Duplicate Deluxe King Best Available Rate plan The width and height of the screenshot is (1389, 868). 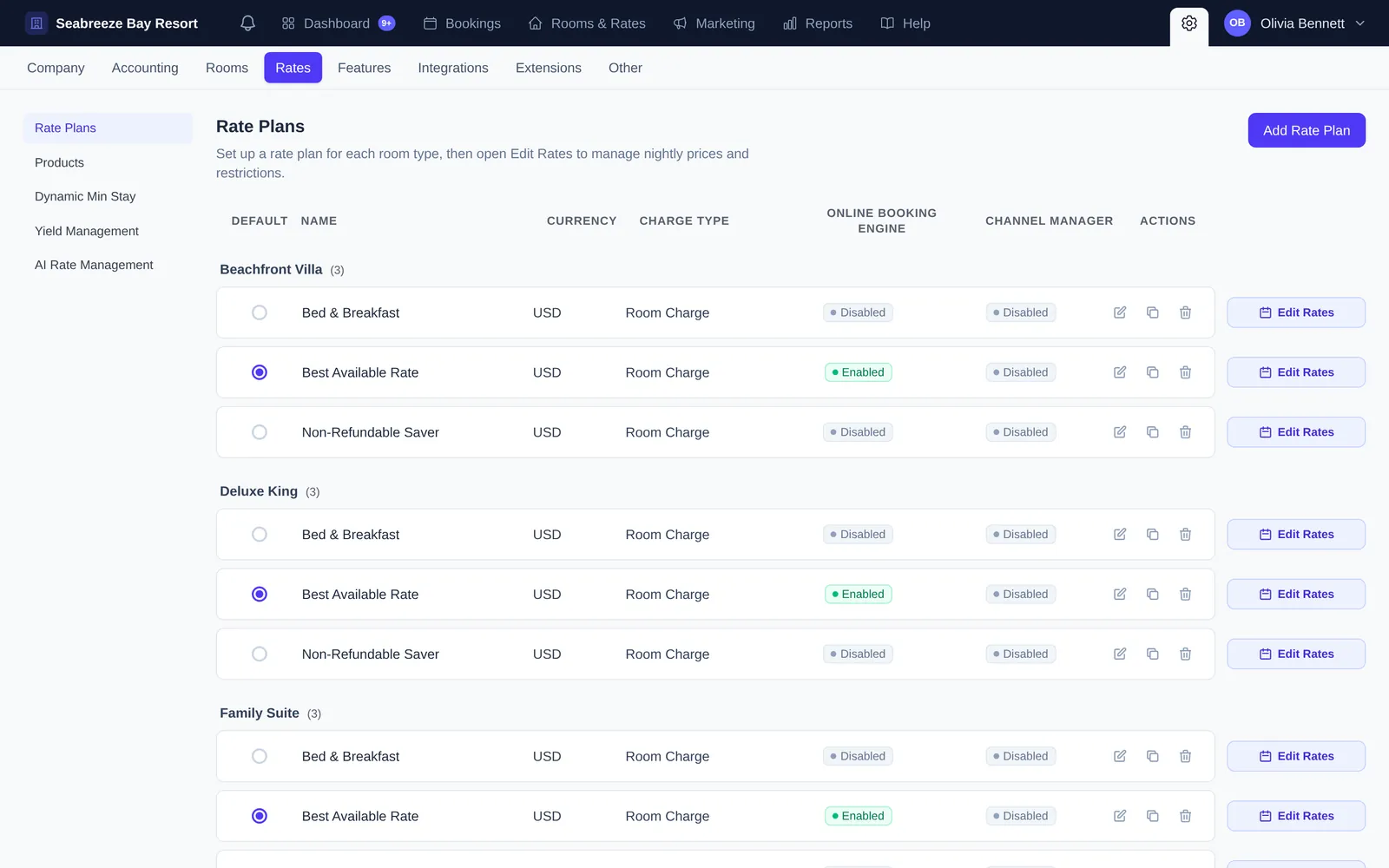click(x=1153, y=595)
